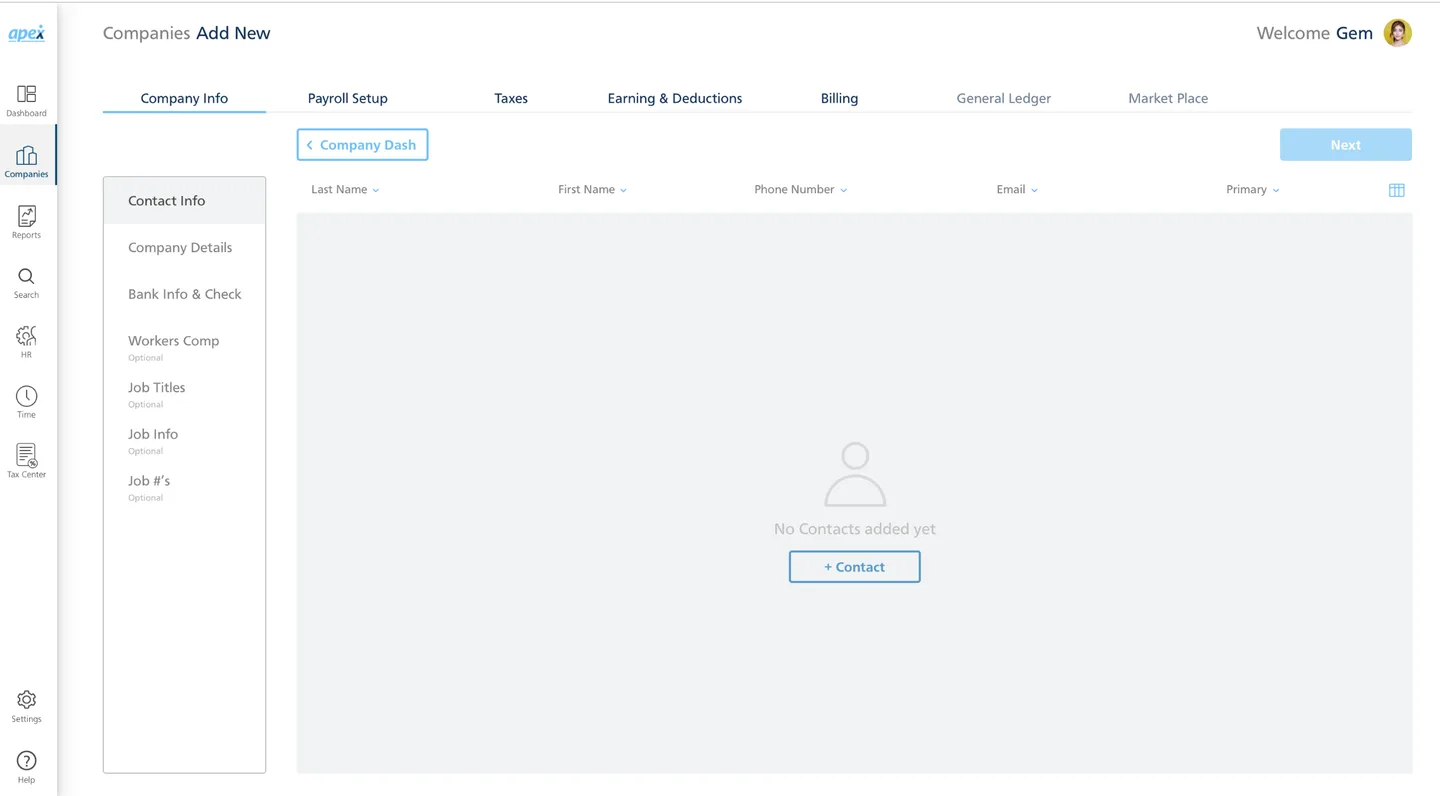
Task: Click the column layout grid icon
Action: [x=1396, y=189]
